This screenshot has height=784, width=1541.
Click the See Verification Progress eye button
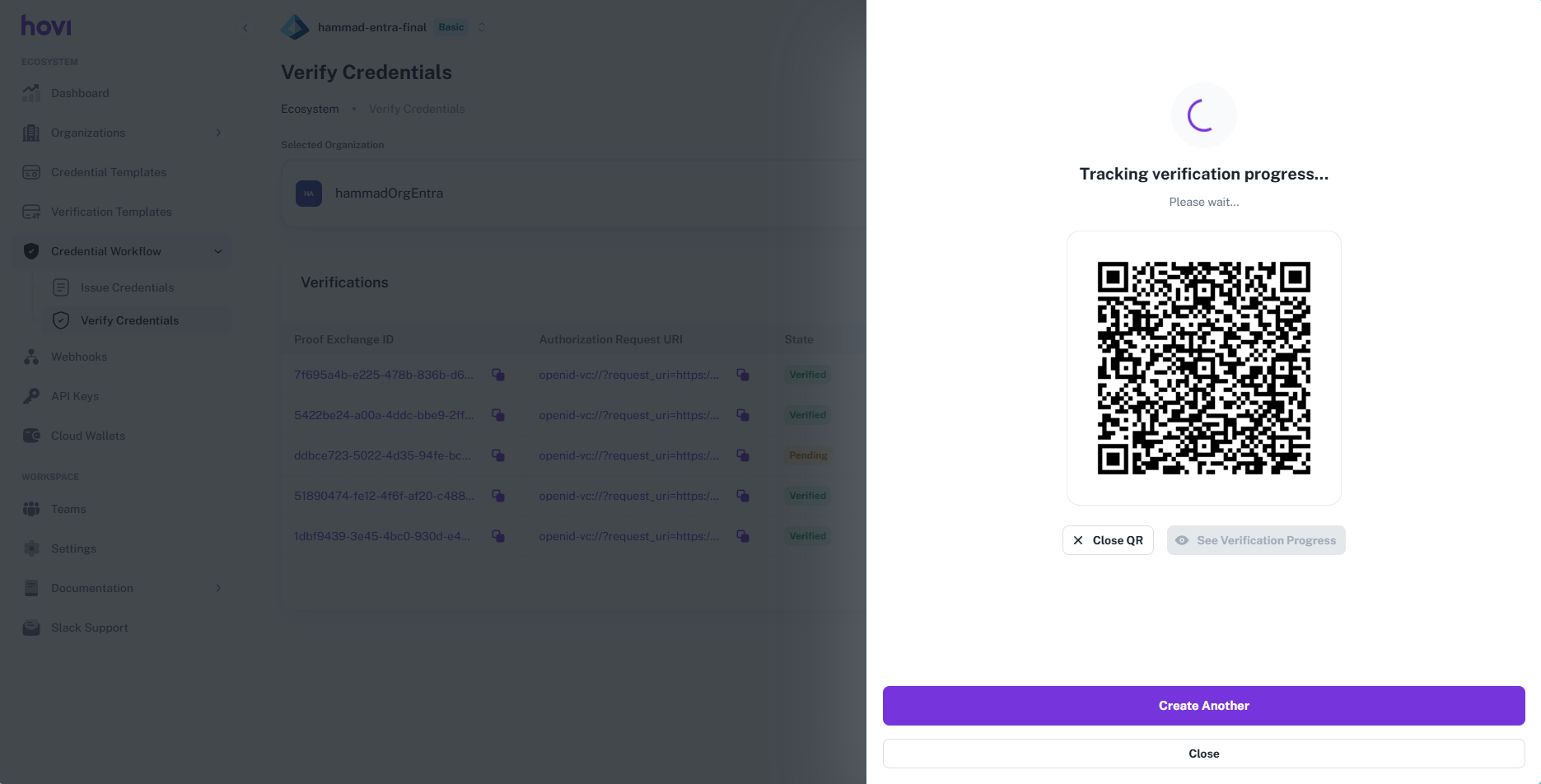(1255, 540)
